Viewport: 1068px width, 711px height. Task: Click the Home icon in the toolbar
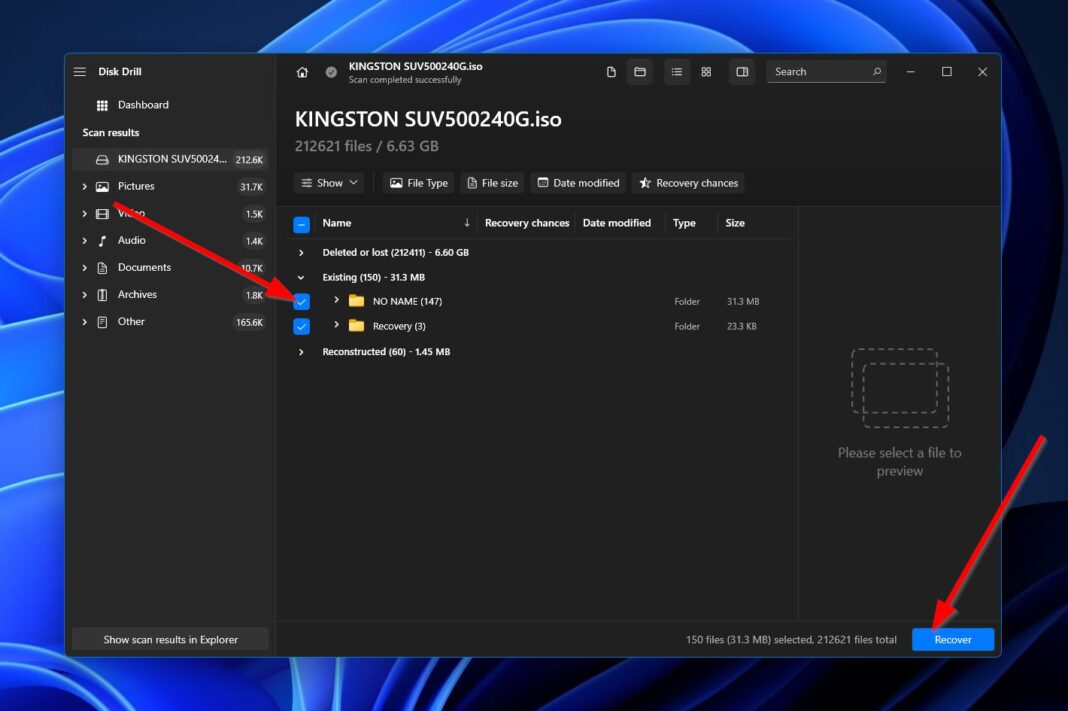pos(302,71)
